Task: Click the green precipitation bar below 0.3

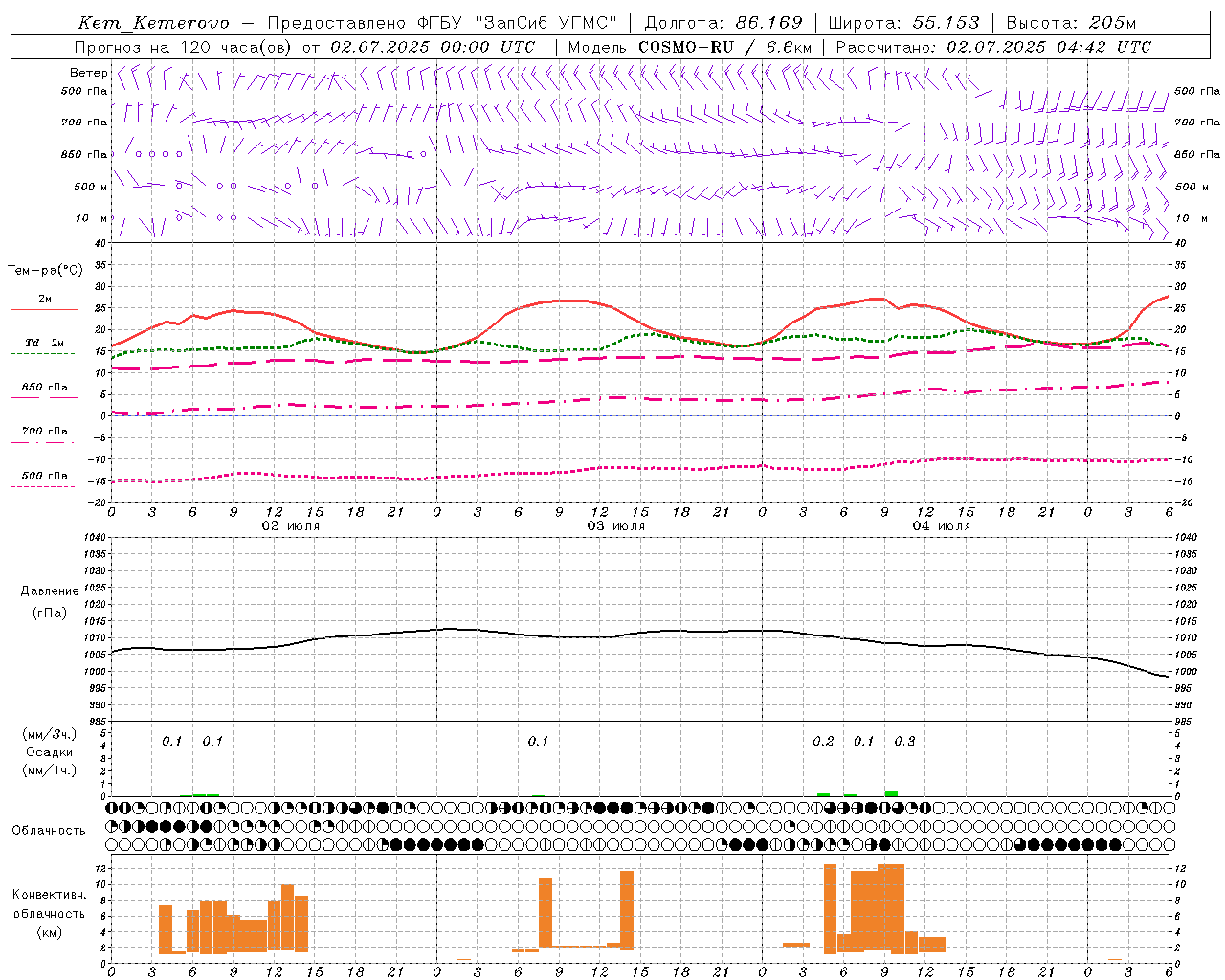Action: point(891,793)
